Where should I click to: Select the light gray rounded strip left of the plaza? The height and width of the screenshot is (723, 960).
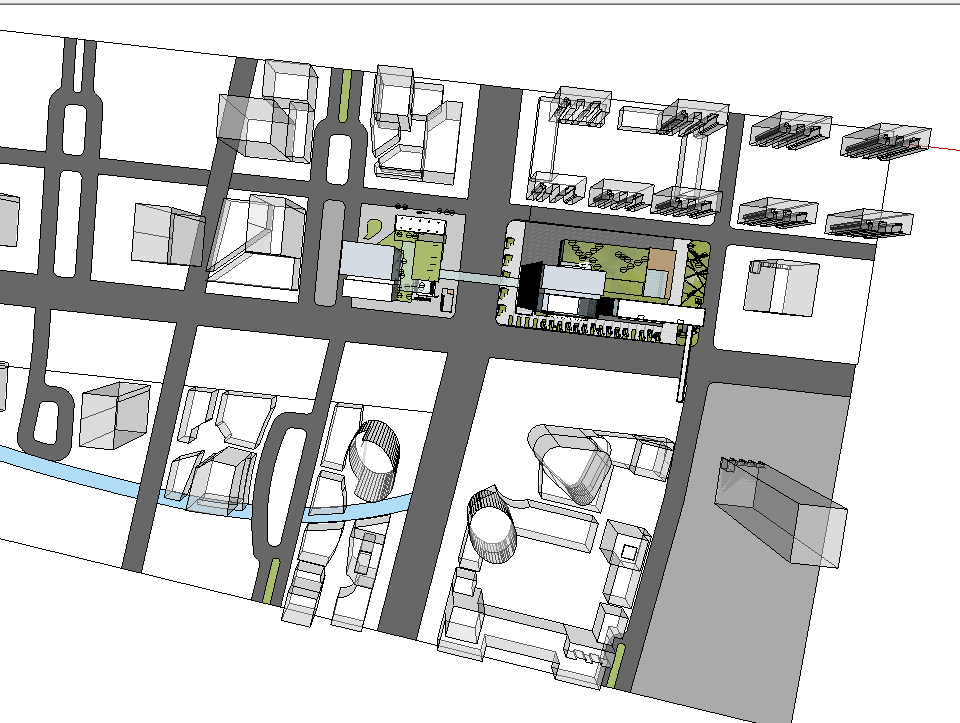point(329,252)
